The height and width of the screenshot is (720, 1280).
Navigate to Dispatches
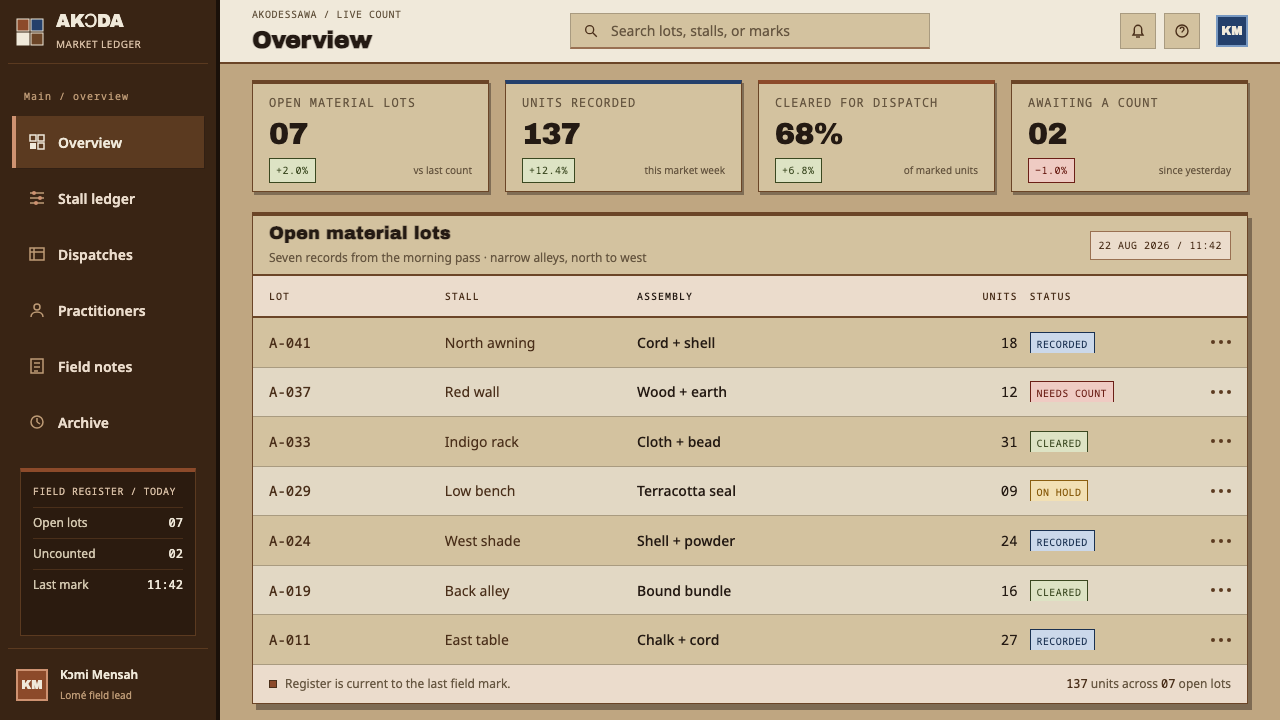pos(108,254)
